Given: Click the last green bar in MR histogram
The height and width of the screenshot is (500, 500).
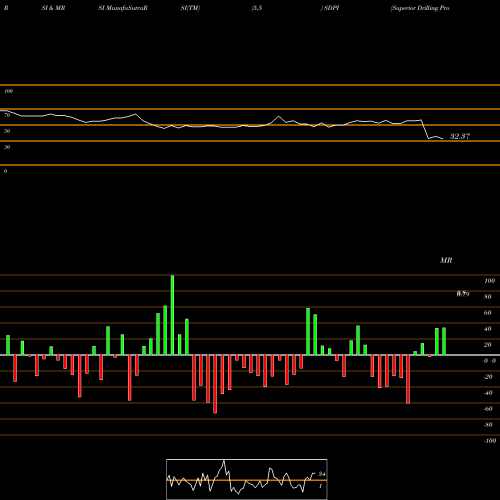Looking at the screenshot, I should 444,341.
